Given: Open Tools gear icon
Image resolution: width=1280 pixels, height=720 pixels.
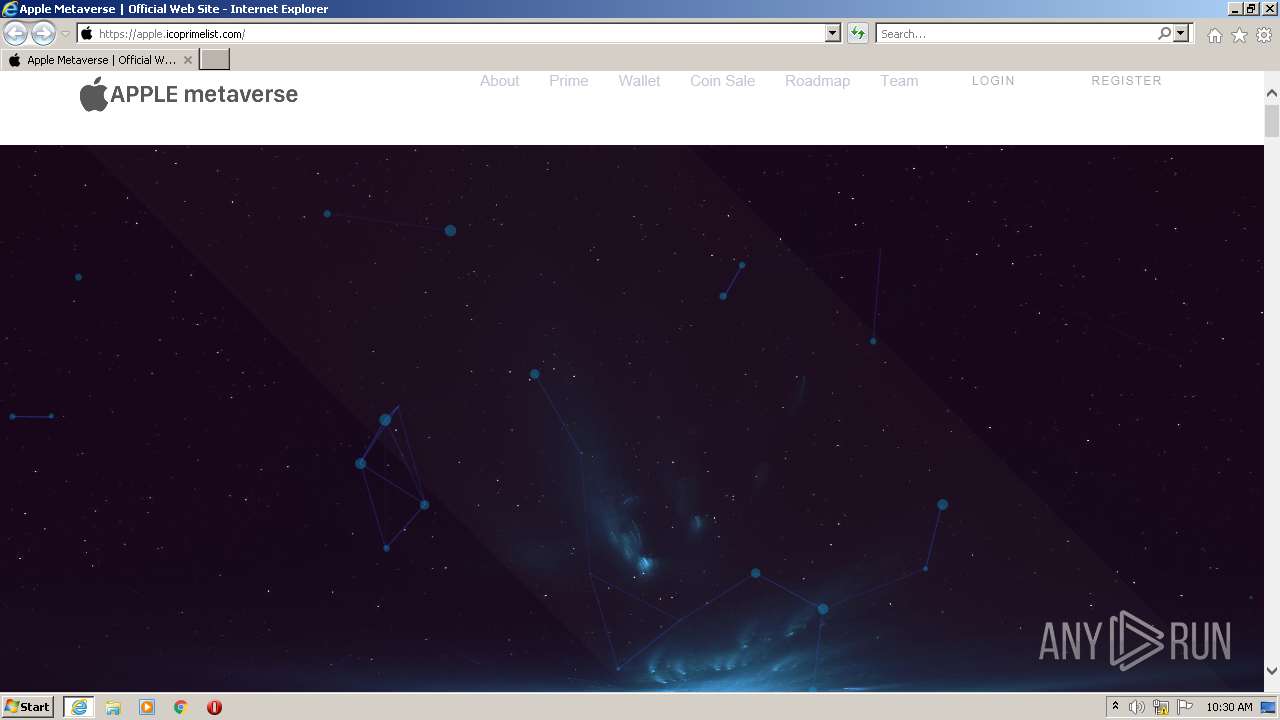Looking at the screenshot, I should tap(1264, 35).
